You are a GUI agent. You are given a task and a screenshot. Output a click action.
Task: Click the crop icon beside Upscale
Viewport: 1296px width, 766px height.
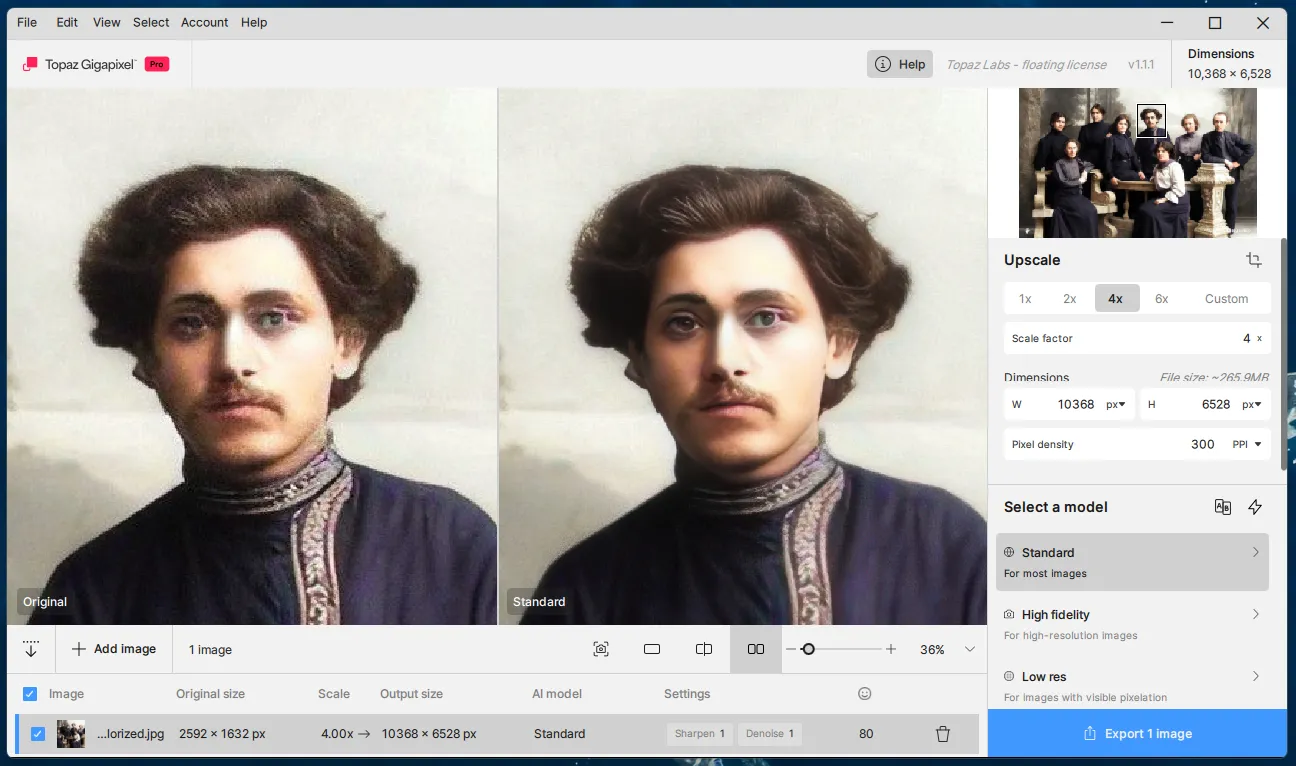pyautogui.click(x=1253, y=260)
